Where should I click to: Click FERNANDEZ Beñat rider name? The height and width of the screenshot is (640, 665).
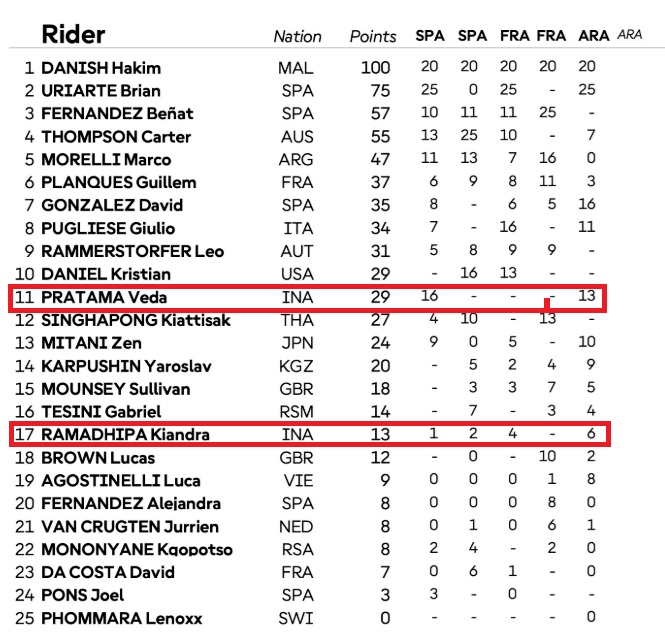tap(117, 114)
